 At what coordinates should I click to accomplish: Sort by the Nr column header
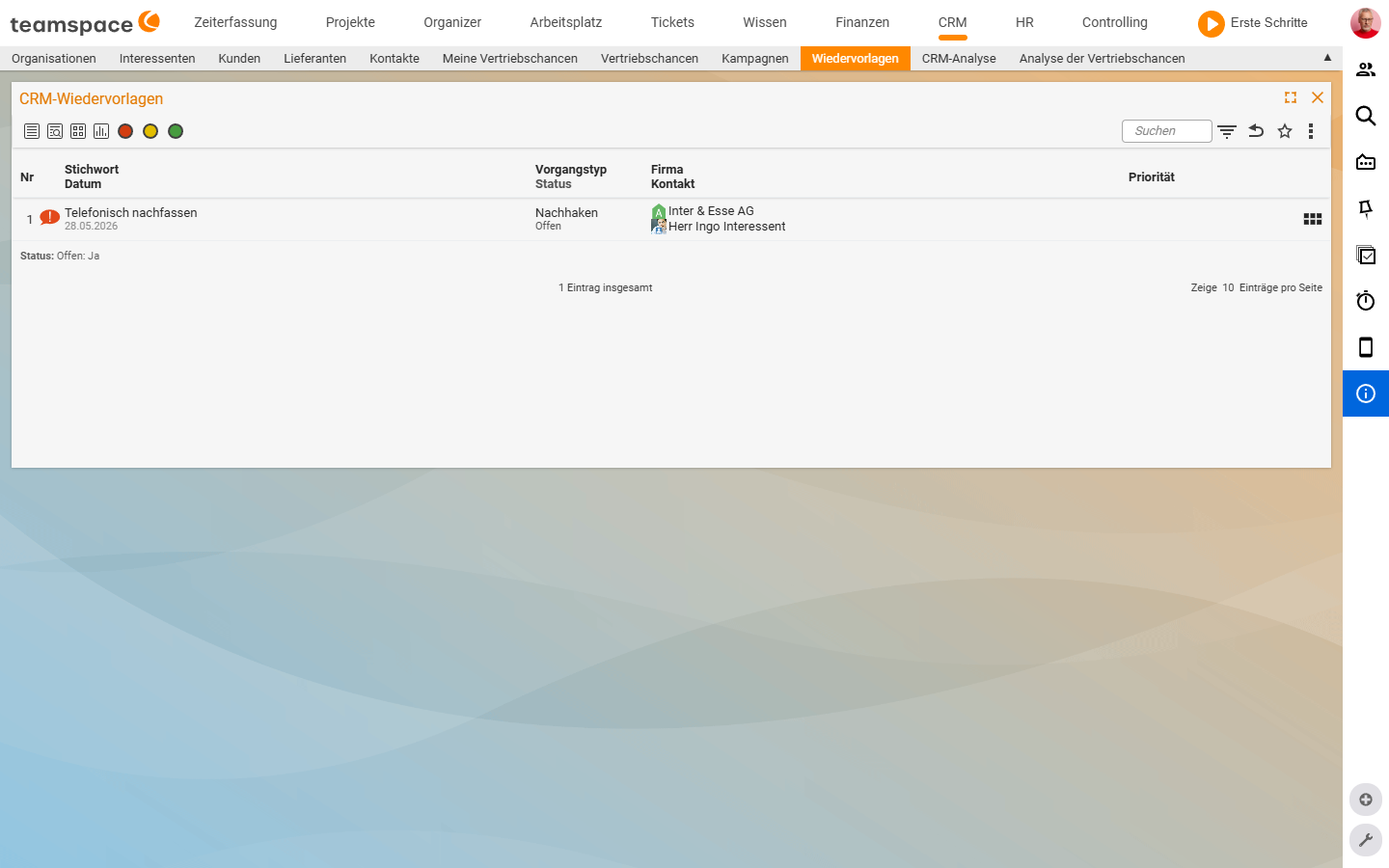pos(27,176)
